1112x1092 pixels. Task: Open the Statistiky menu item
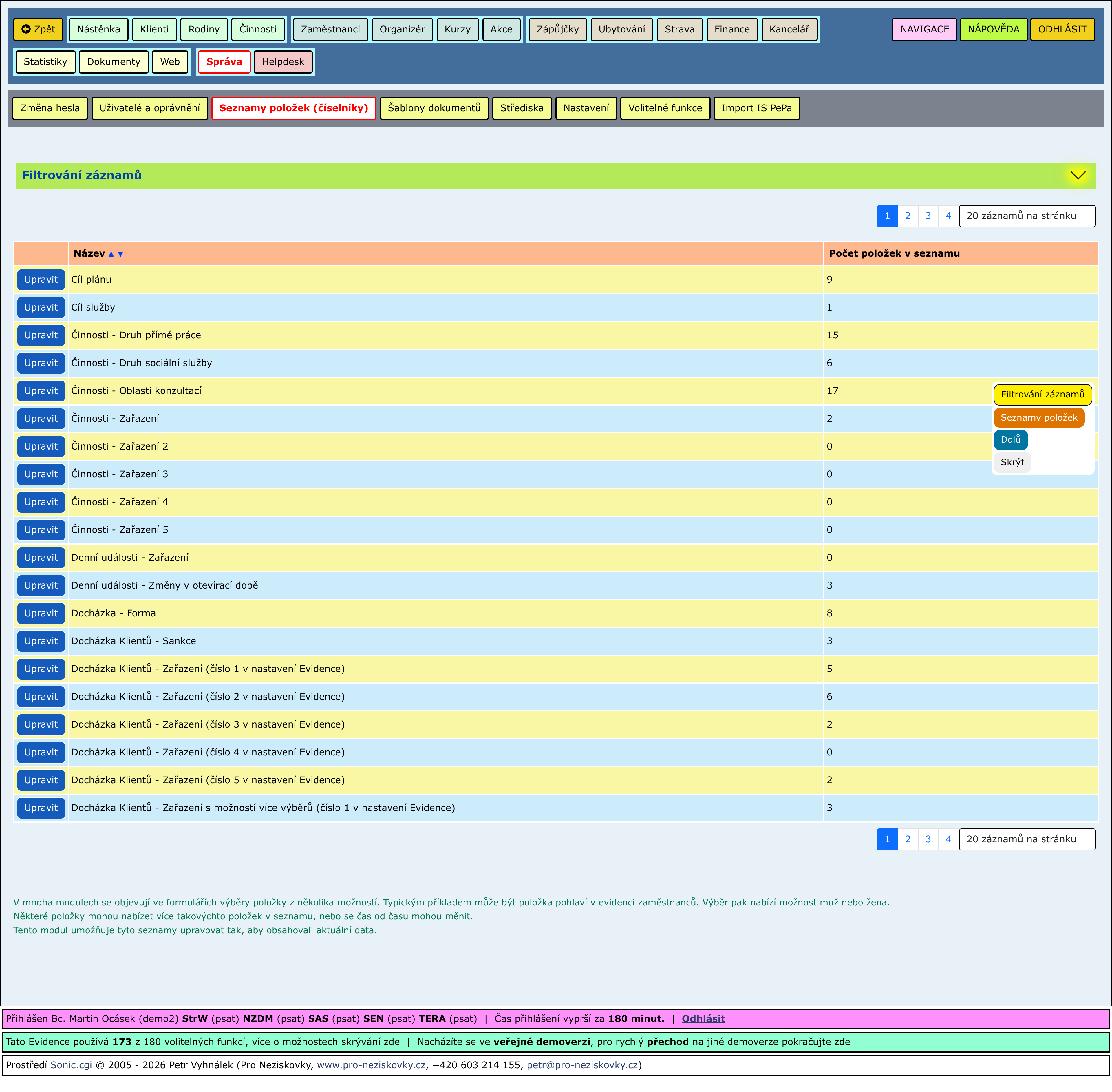[x=45, y=62]
